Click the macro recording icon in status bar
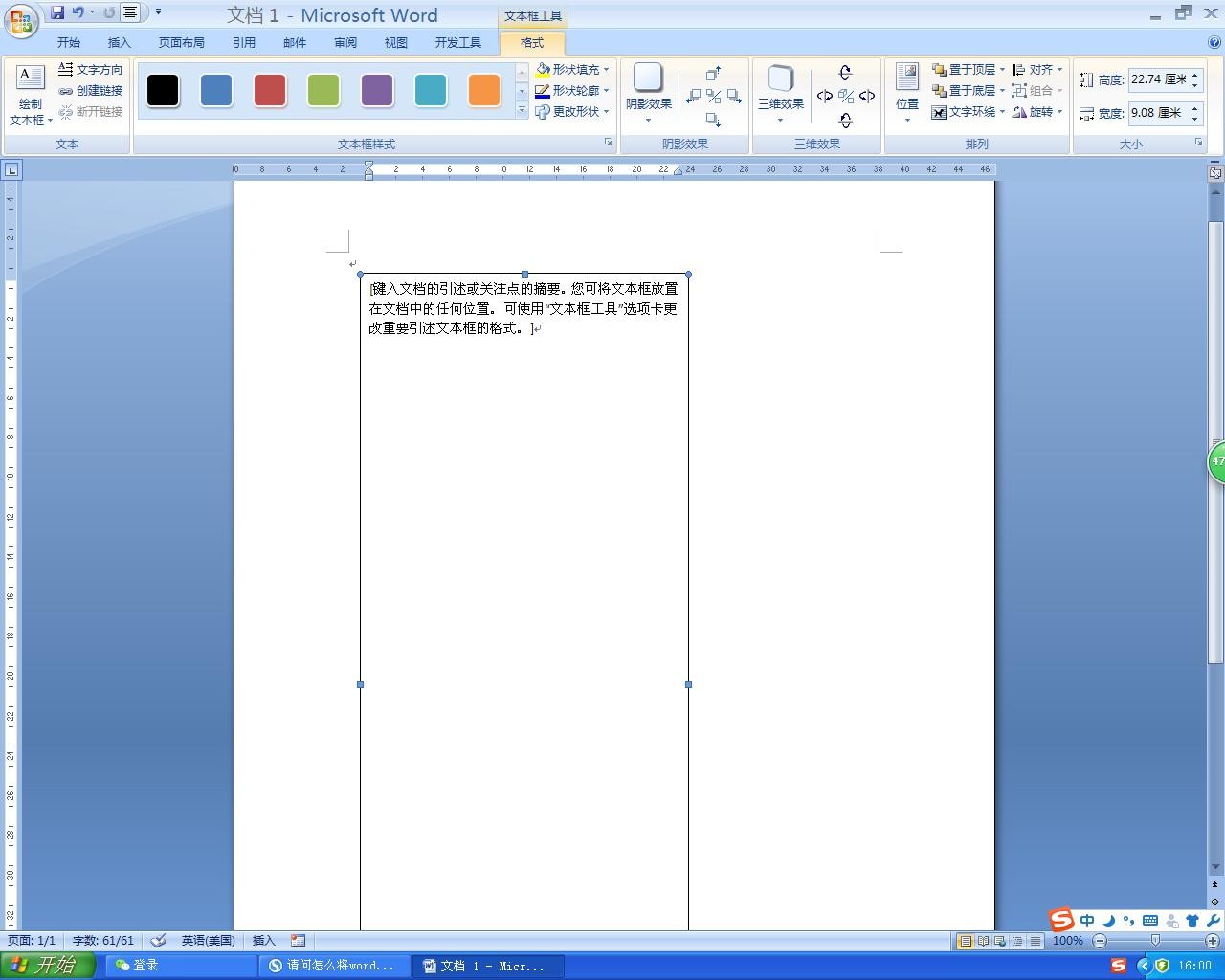Viewport: 1225px width, 980px height. click(x=298, y=941)
